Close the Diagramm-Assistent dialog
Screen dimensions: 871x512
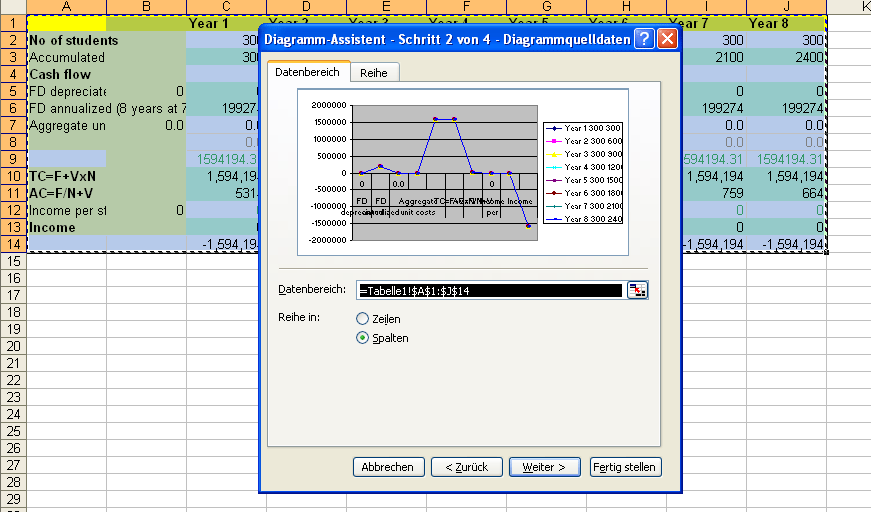(x=667, y=39)
